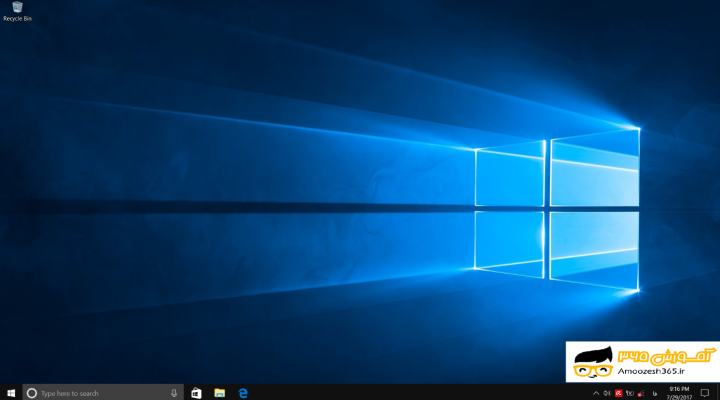Click the tray icon with red dot
The width and height of the screenshot is (720, 400).
coord(641,394)
